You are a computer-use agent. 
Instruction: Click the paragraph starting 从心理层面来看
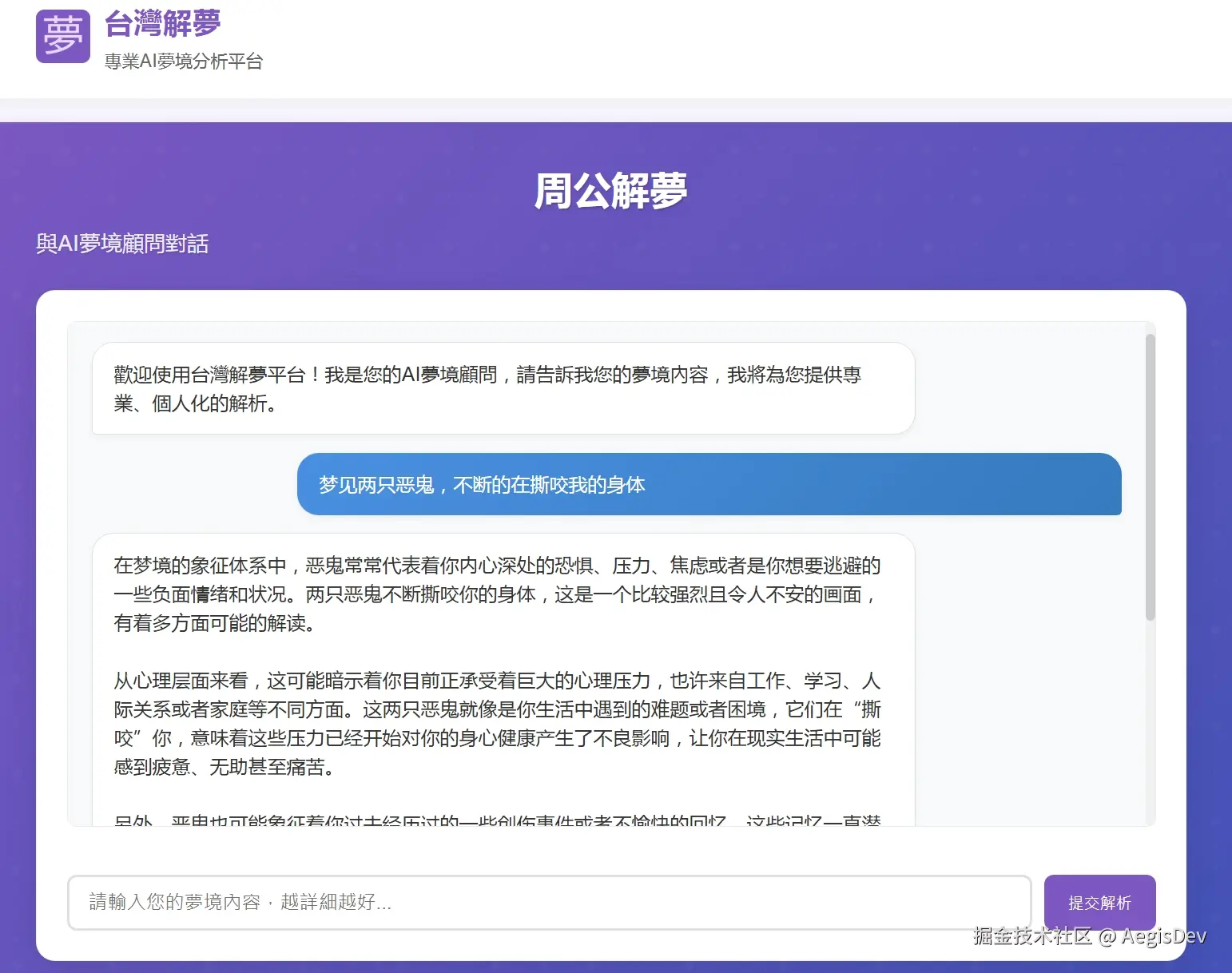pyautogui.click(x=497, y=724)
